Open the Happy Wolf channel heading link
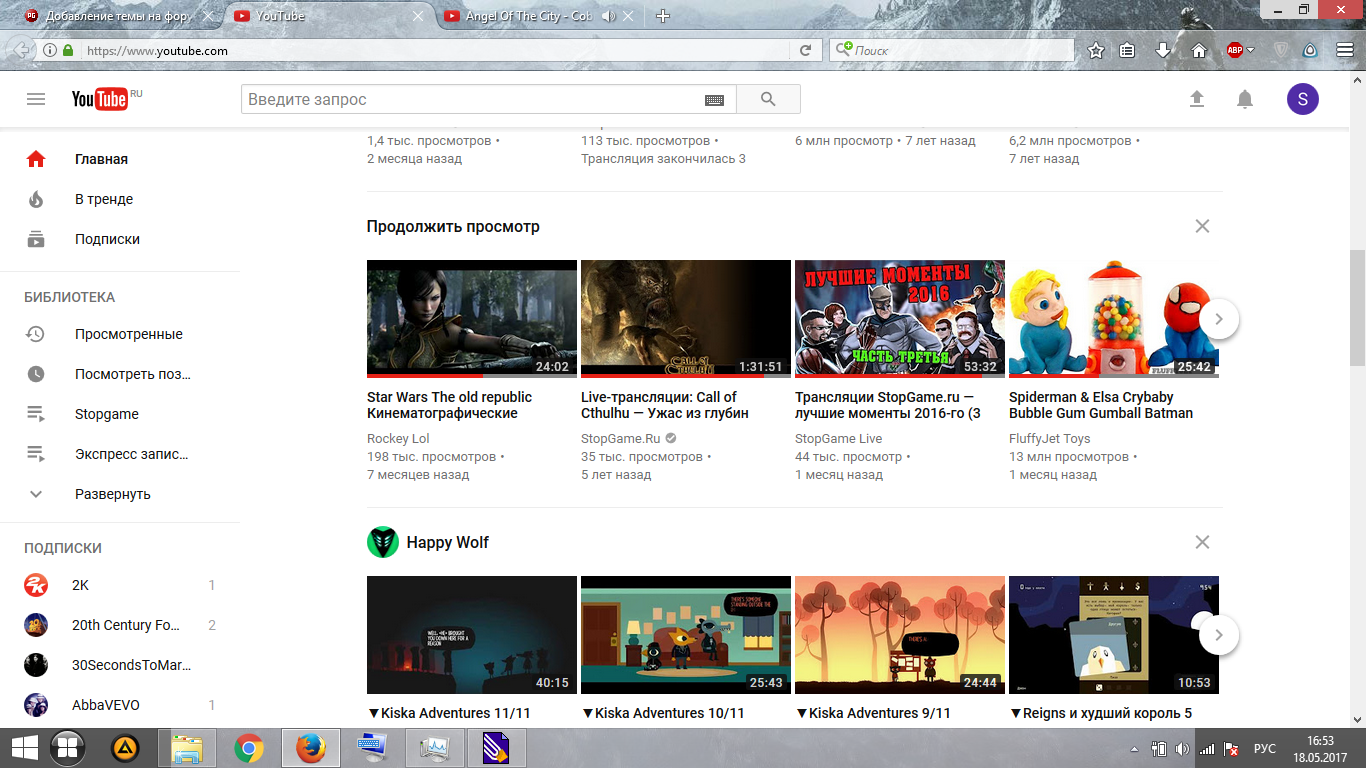1366x768 pixels. click(x=448, y=542)
